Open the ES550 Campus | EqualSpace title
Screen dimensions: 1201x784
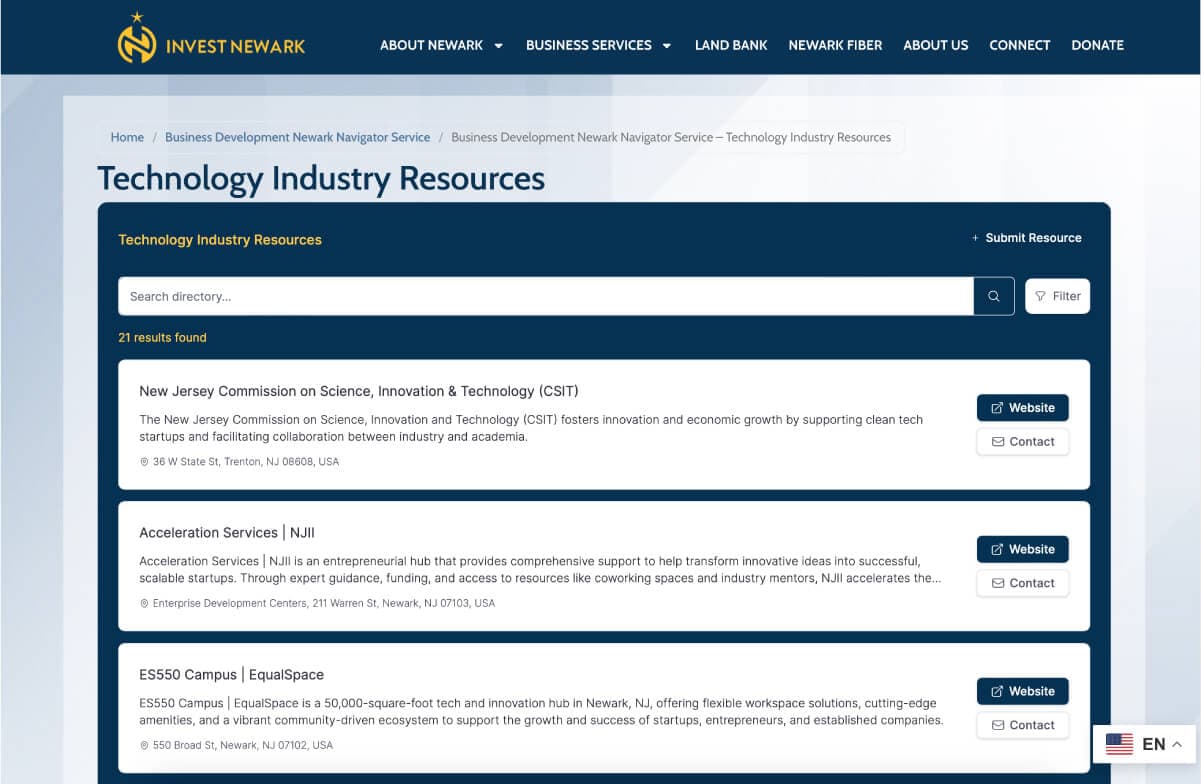(x=232, y=675)
